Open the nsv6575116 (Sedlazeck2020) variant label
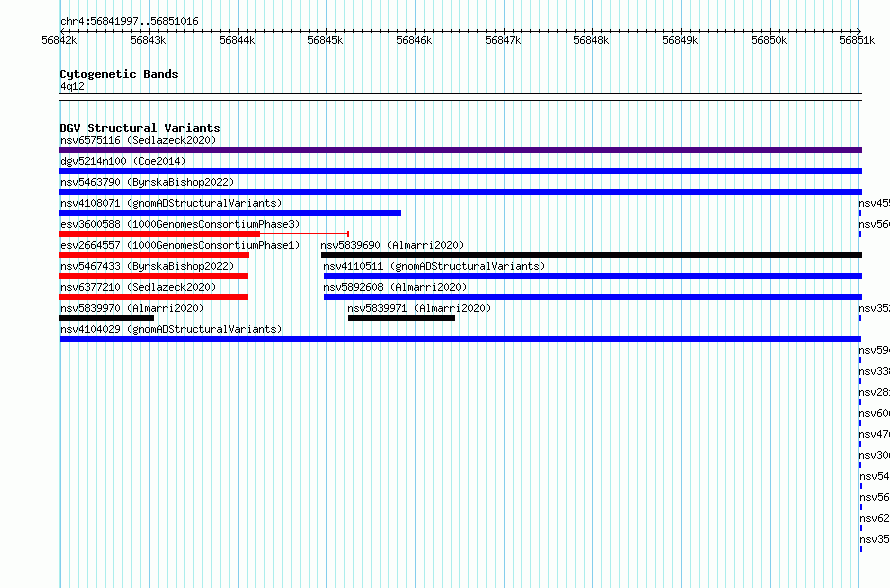 pyautogui.click(x=138, y=140)
